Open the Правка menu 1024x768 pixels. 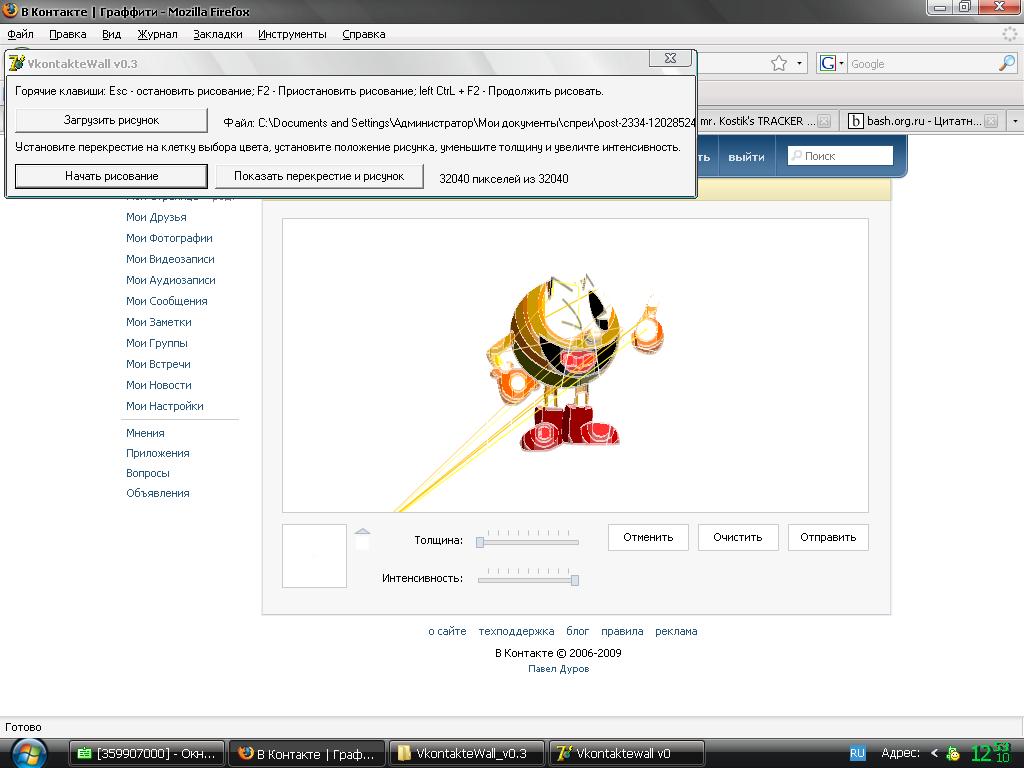[67, 34]
